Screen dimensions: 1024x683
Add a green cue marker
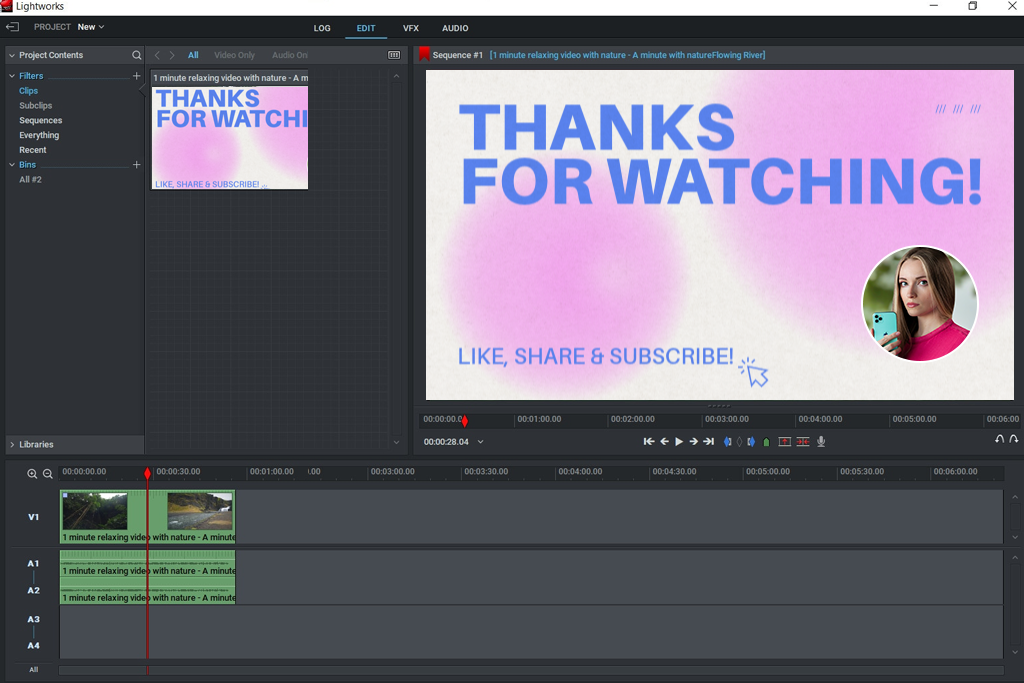(767, 442)
